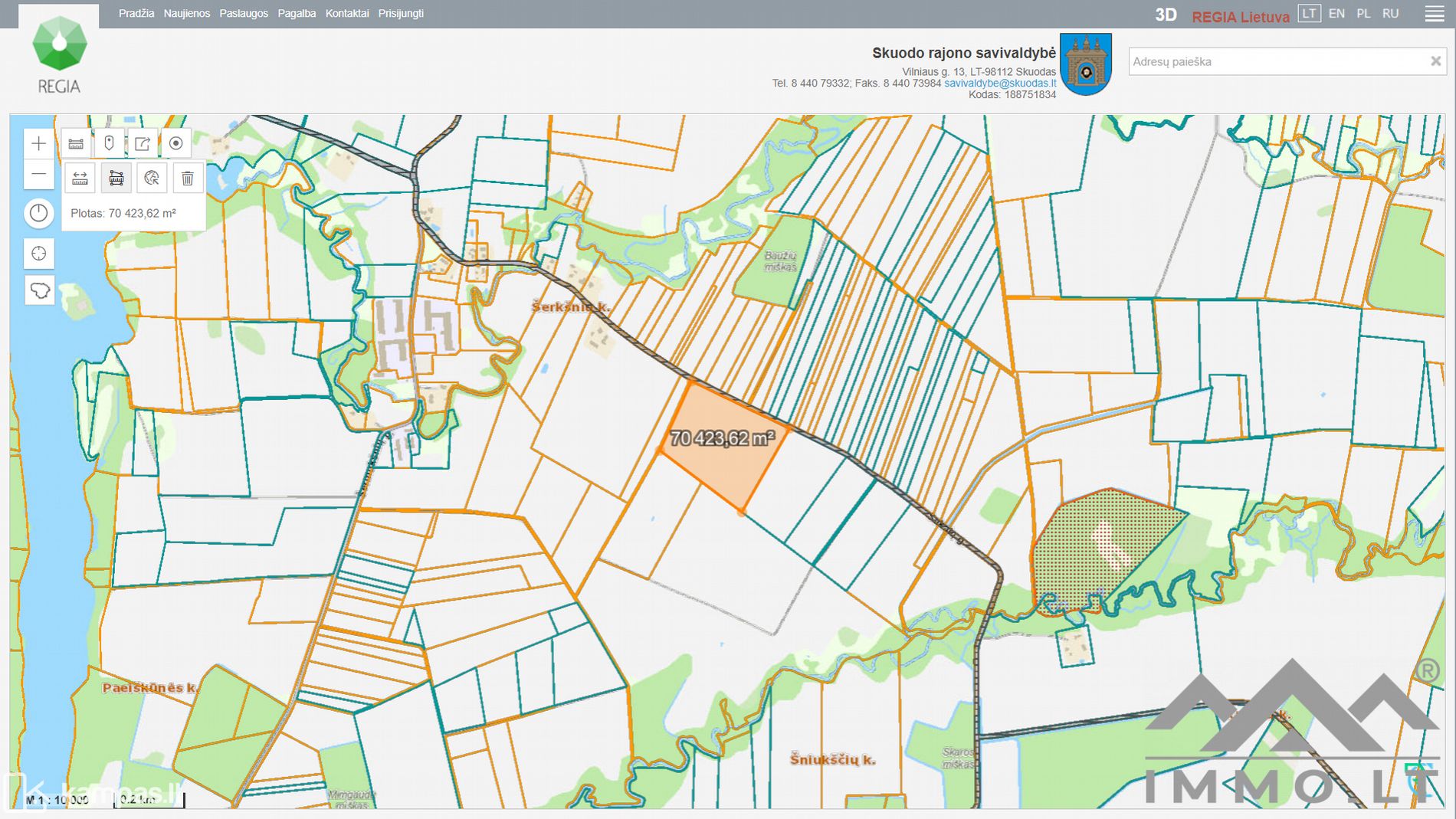Click the globe cursor selection tool
Viewport: 1456px width, 819px height.
pos(152,179)
